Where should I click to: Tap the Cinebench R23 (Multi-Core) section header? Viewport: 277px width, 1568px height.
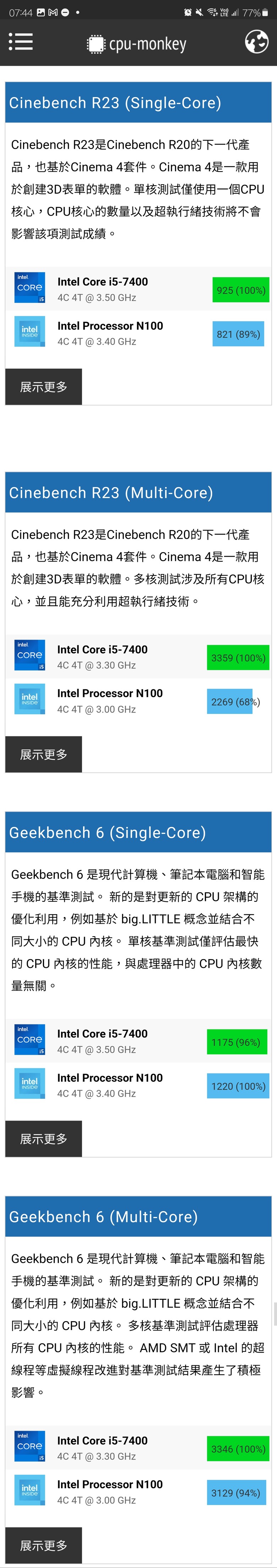coord(138,492)
